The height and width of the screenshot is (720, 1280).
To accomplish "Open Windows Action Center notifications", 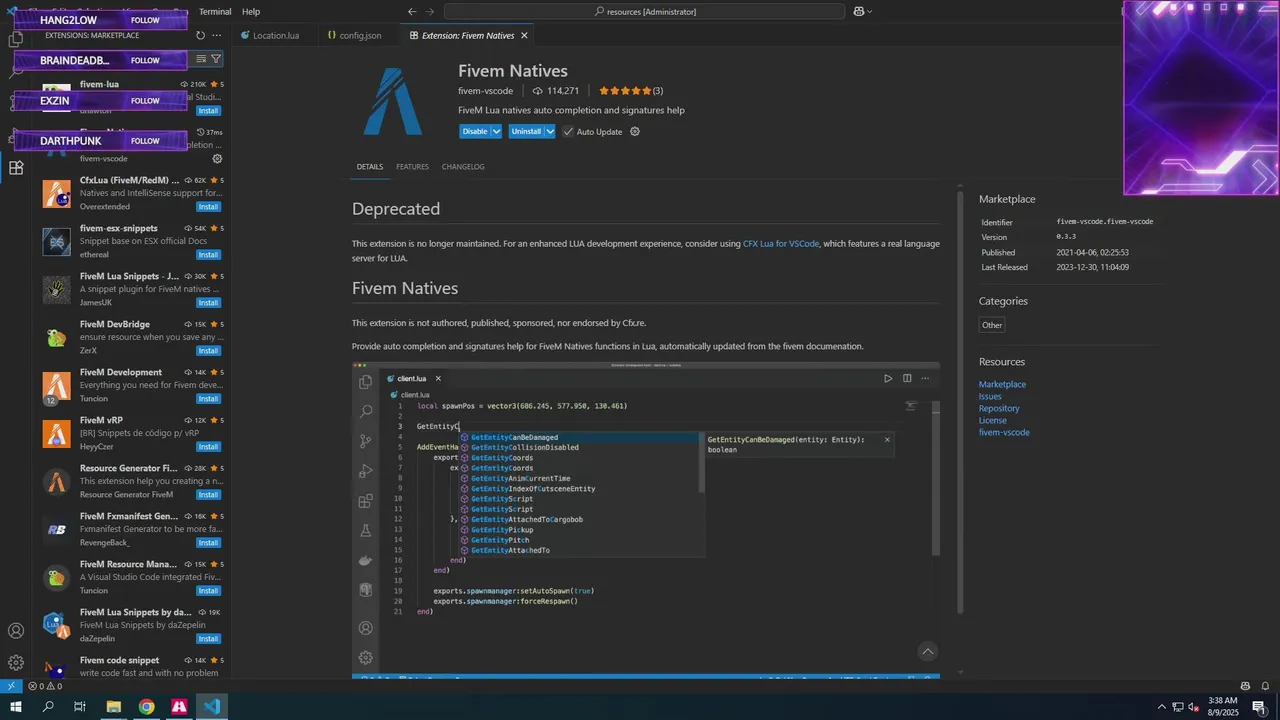I will (1259, 707).
